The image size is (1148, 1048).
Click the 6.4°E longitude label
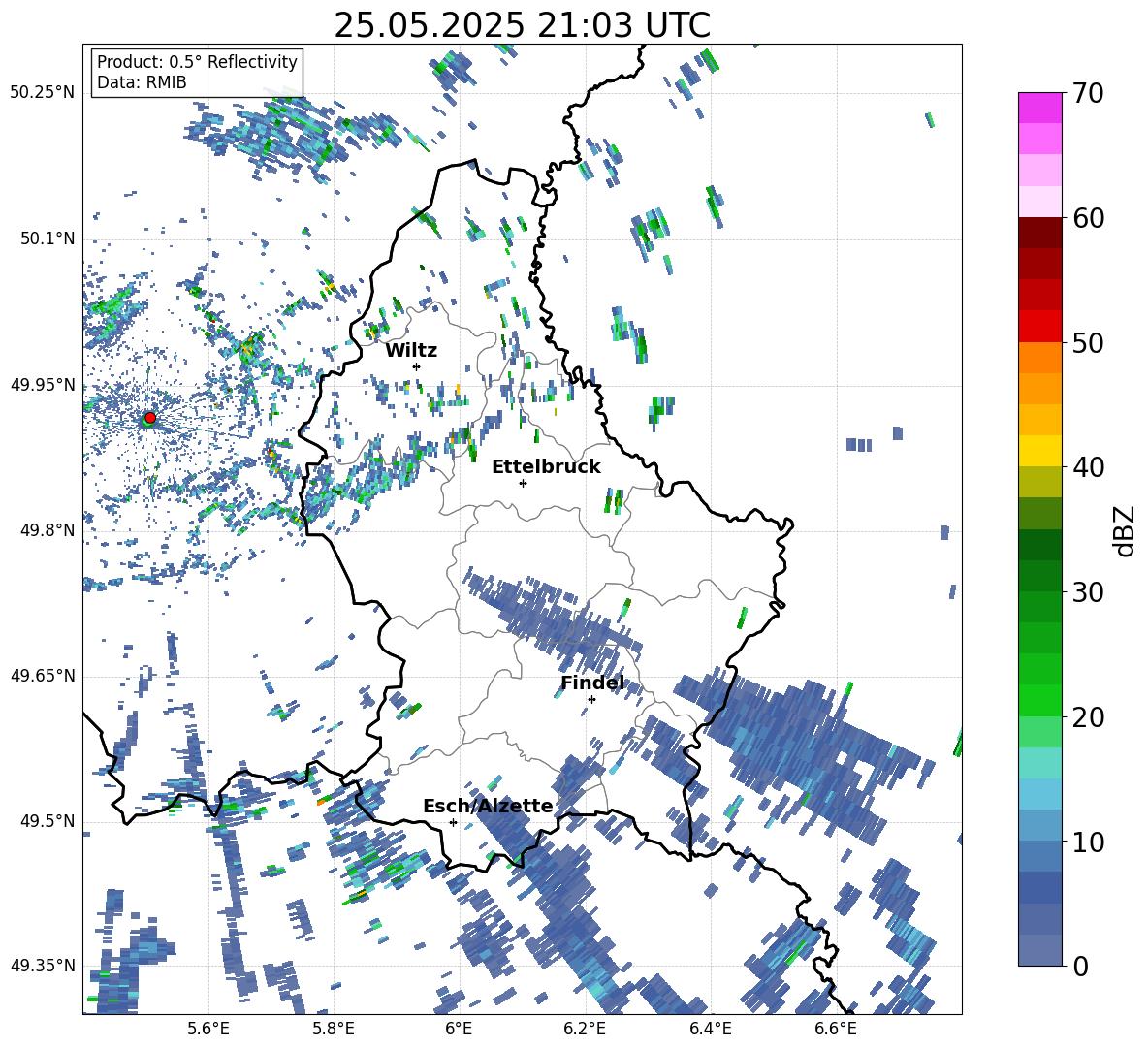(711, 1029)
